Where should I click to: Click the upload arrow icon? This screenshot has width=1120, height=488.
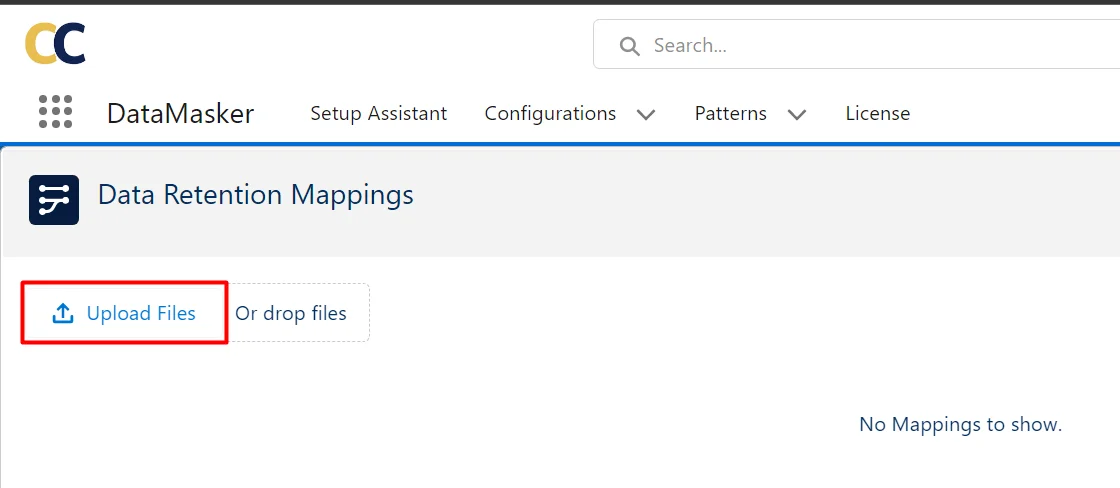click(x=63, y=313)
